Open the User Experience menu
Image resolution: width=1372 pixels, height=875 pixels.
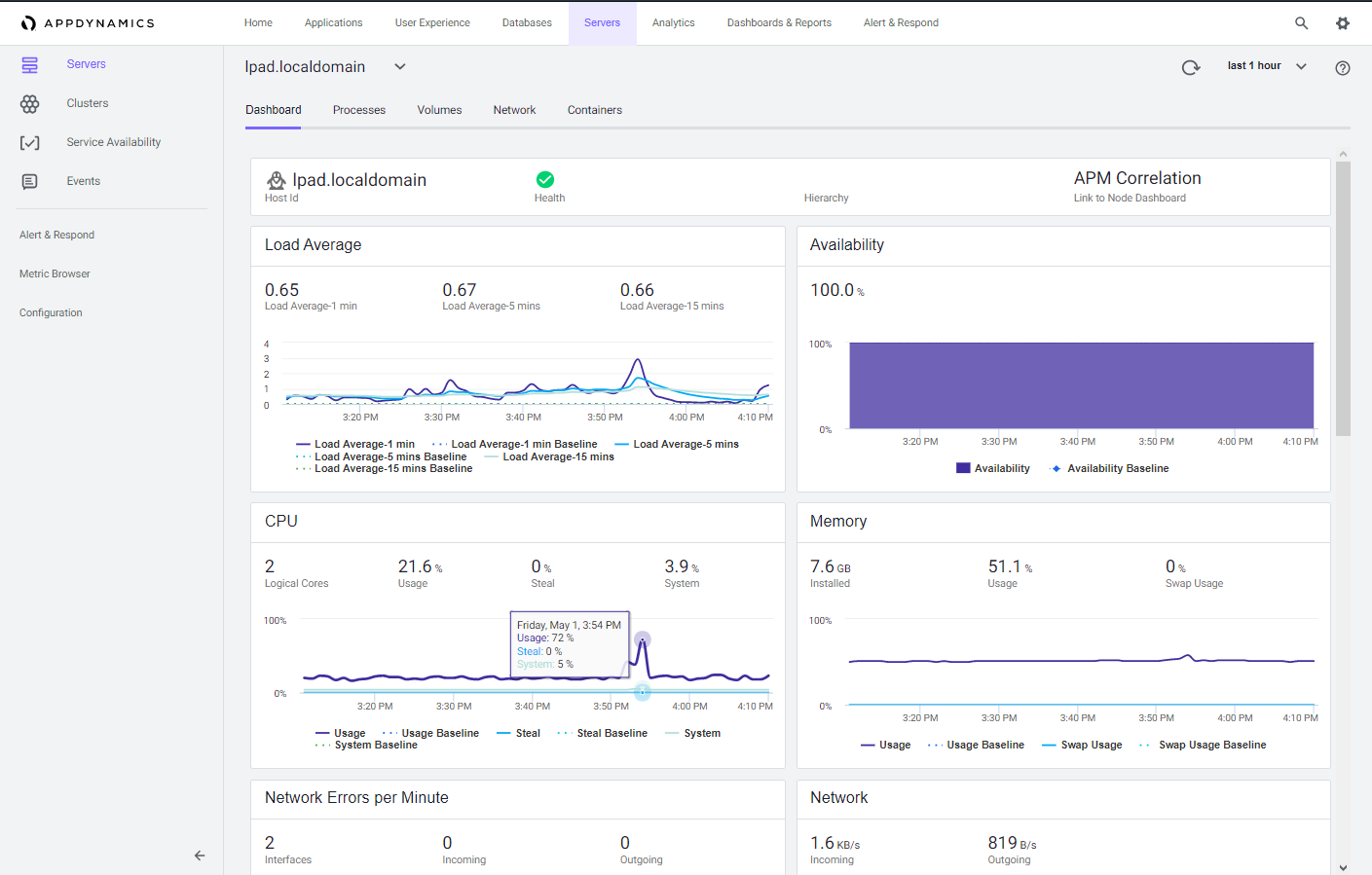432,22
